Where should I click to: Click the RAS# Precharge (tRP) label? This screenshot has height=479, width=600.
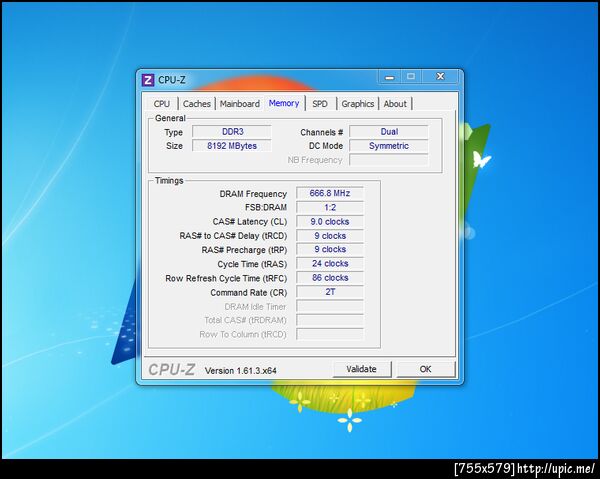[244, 250]
